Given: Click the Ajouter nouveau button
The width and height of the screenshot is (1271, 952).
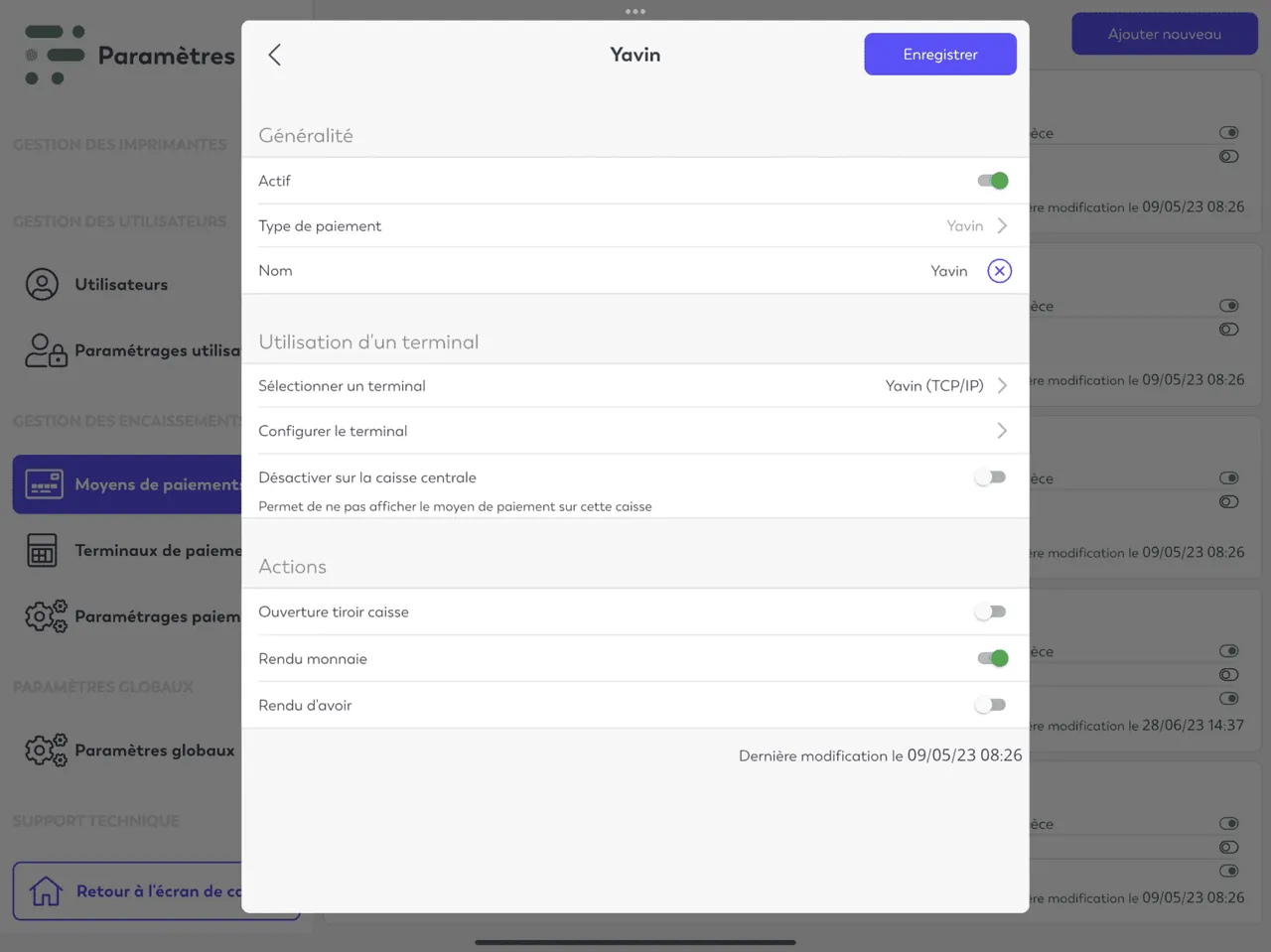Looking at the screenshot, I should tap(1165, 34).
